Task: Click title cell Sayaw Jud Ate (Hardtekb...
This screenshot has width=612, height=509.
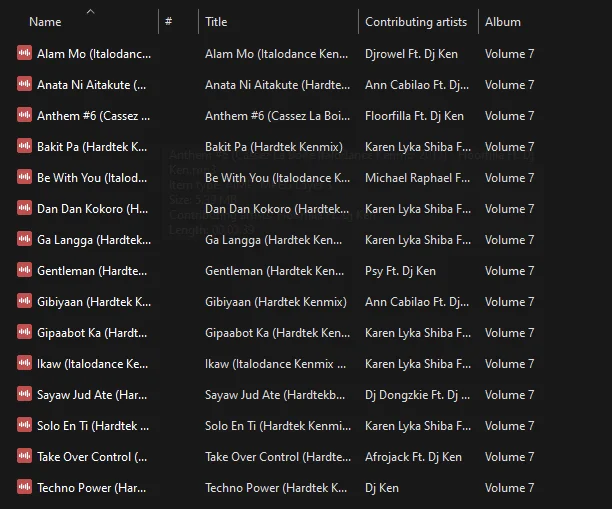Action: click(x=275, y=395)
